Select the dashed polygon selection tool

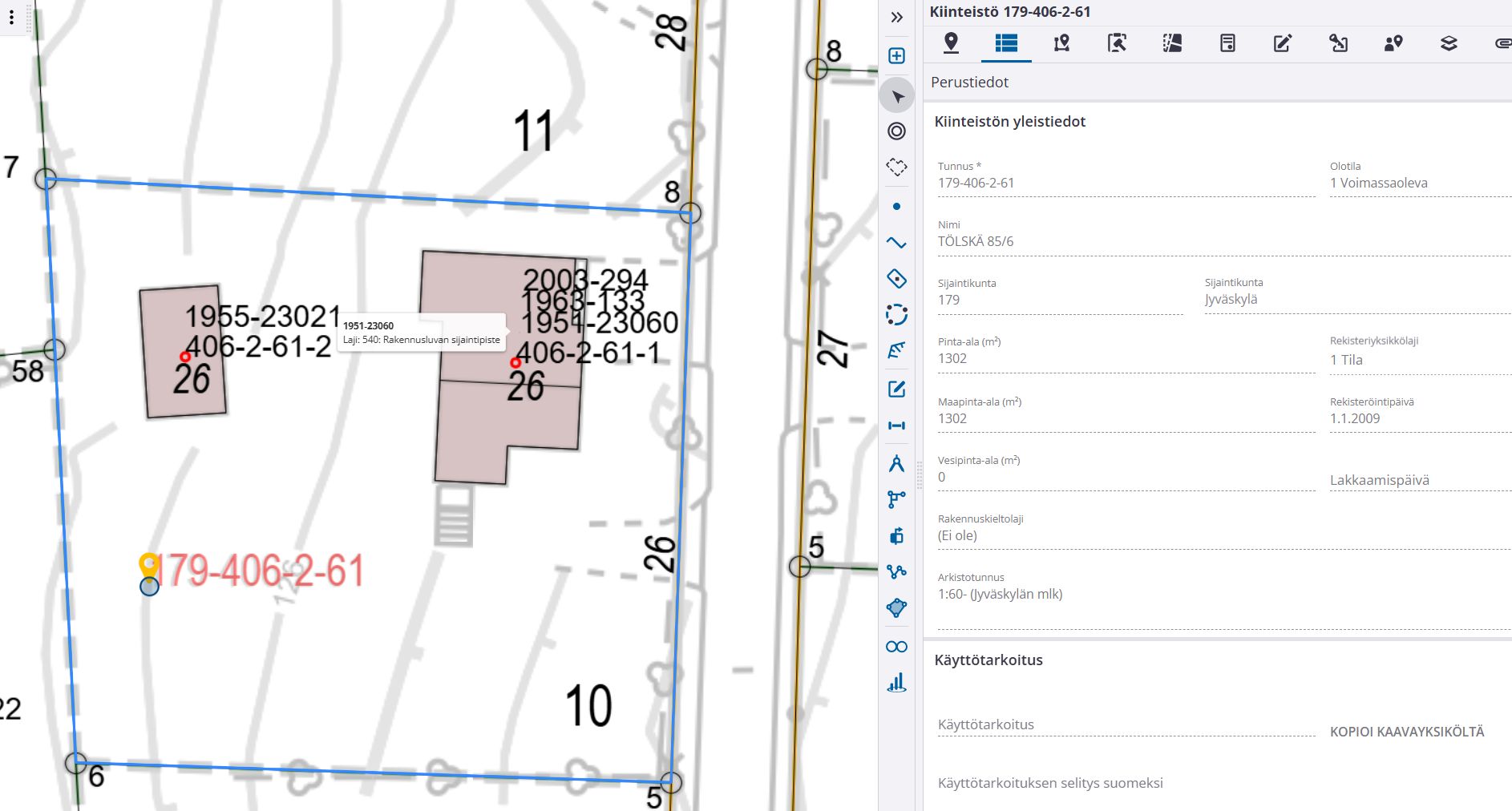pyautogui.click(x=896, y=167)
